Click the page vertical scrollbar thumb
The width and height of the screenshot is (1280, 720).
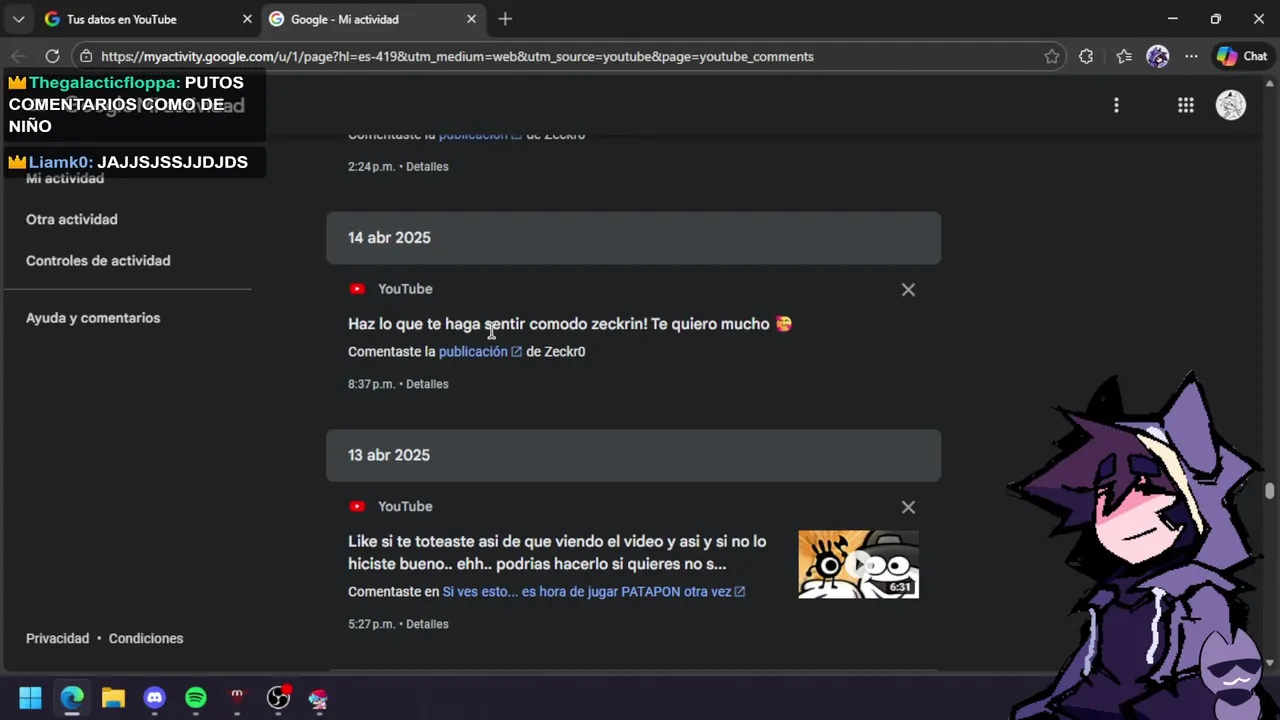click(1270, 490)
